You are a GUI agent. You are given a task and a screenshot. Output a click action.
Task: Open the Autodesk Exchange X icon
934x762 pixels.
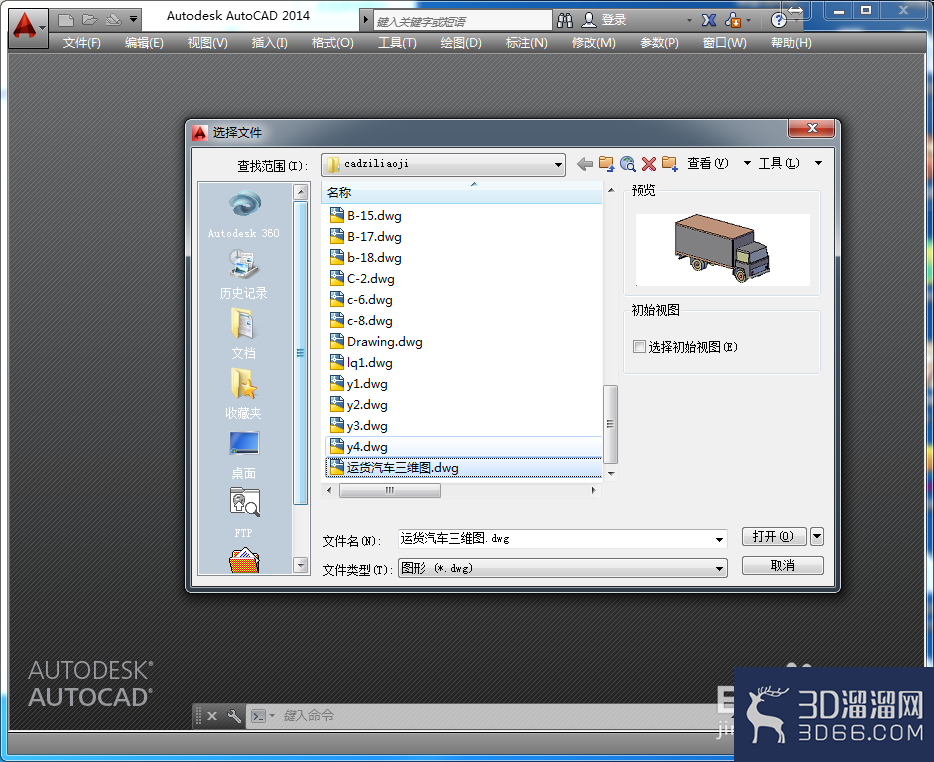point(709,20)
